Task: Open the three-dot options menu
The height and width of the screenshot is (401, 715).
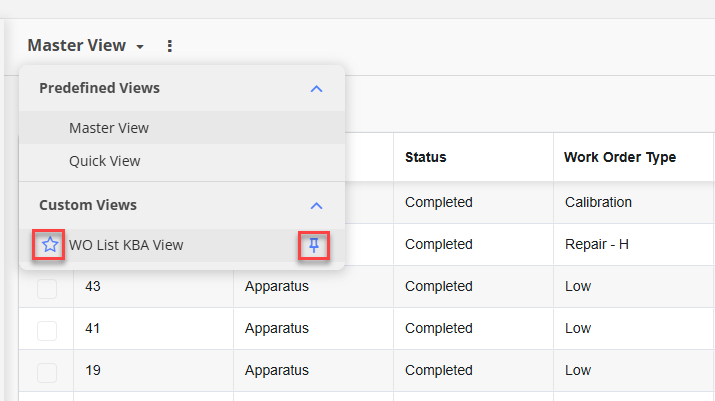Action: [170, 46]
